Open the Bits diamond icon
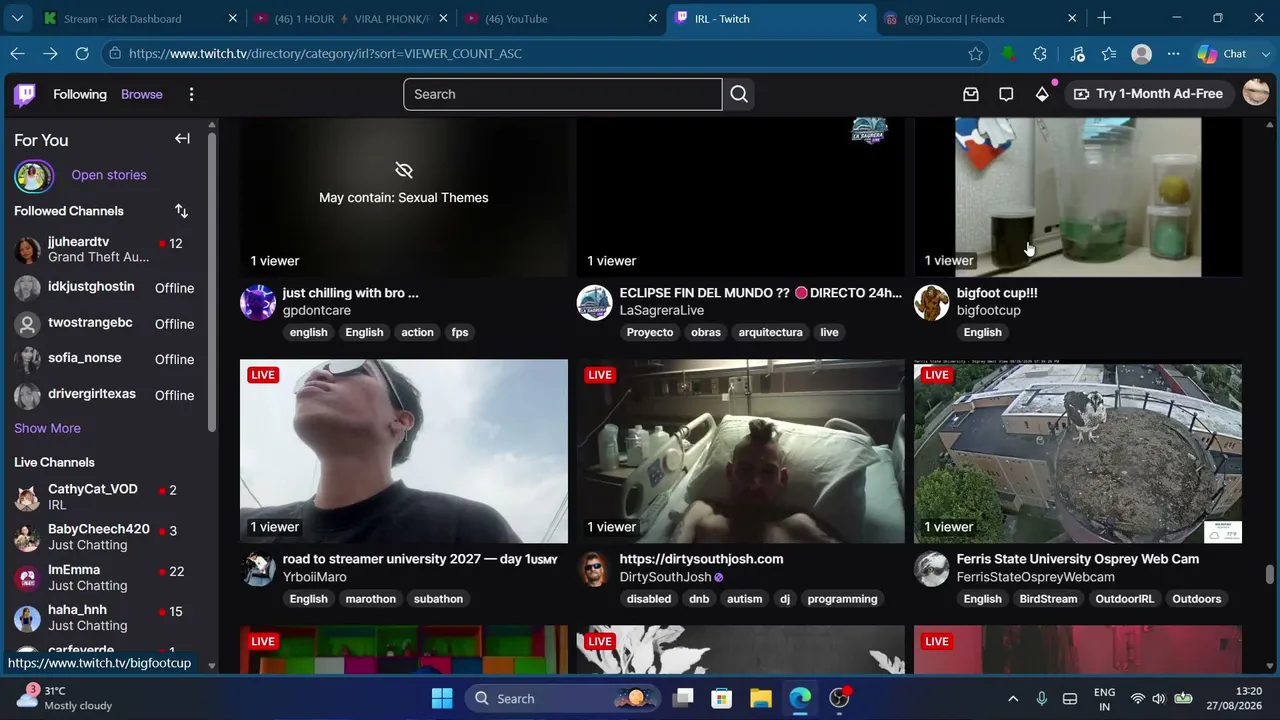 click(1042, 94)
